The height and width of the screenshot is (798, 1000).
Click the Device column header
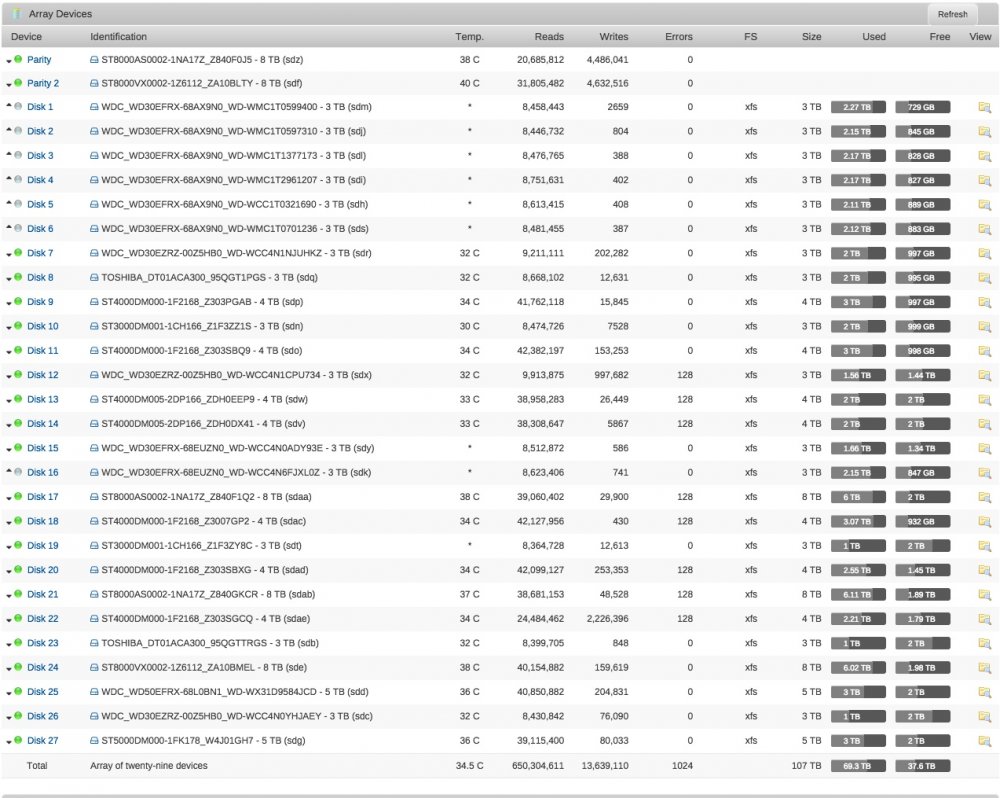point(26,36)
